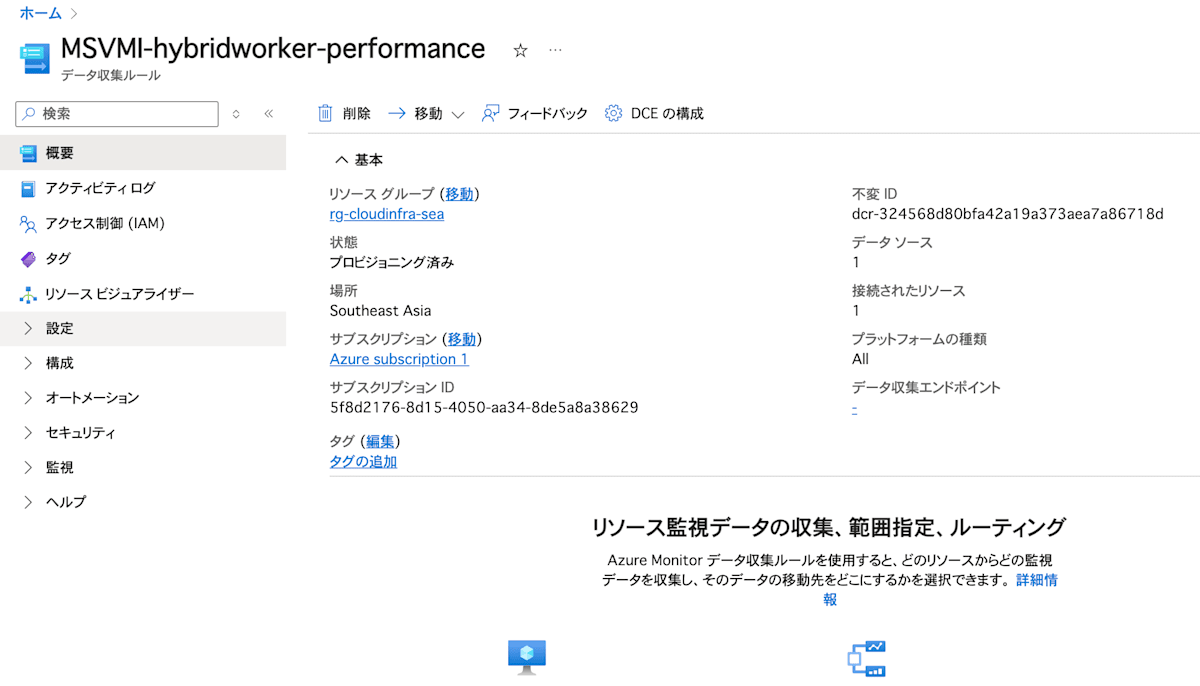Favorite this resource with the star icon
This screenshot has width=1200, height=686.
520,51
